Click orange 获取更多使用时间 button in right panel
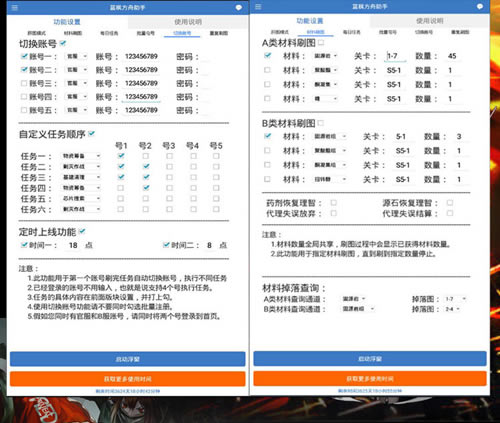500x423 pixels. pos(370,379)
